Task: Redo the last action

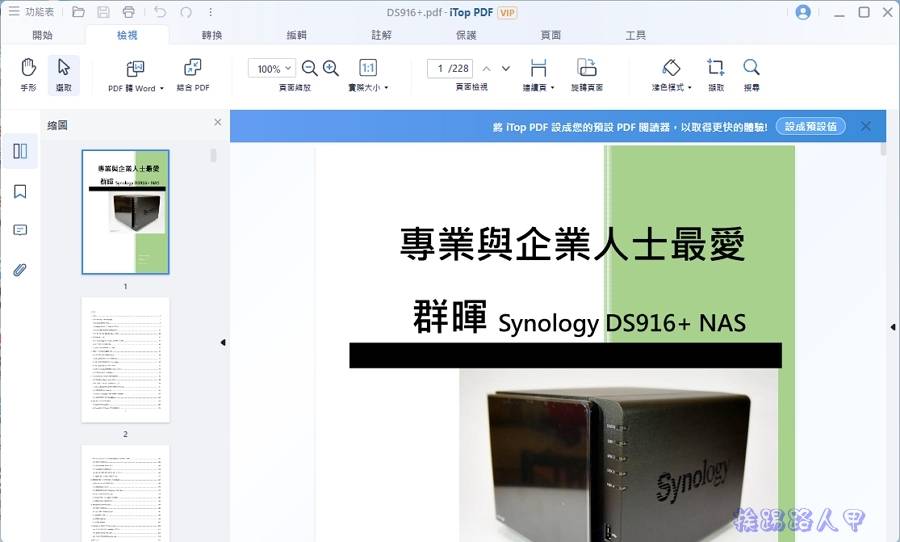Action: [186, 12]
